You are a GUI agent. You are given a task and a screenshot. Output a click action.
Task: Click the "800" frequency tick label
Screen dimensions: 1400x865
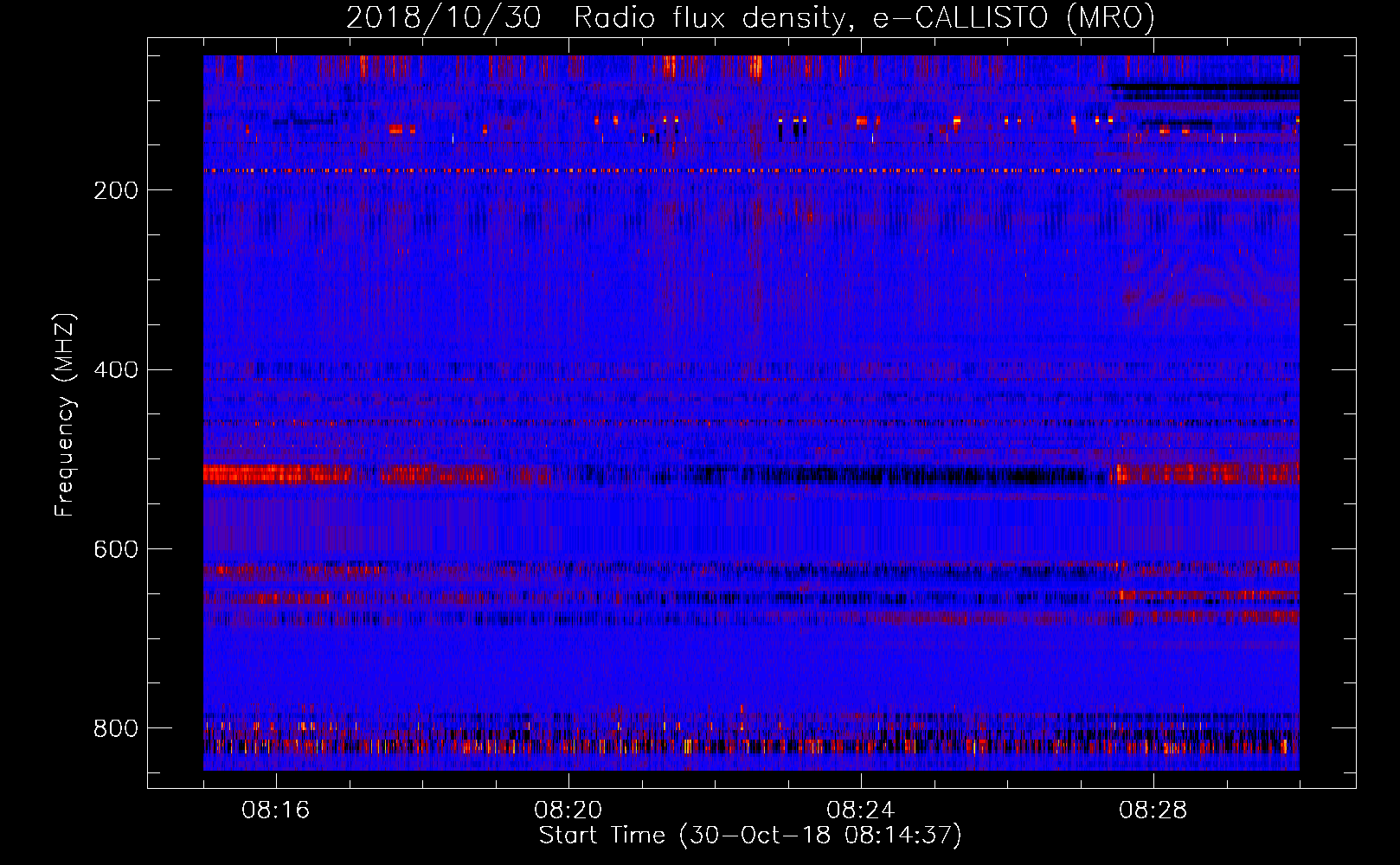pyautogui.click(x=116, y=728)
